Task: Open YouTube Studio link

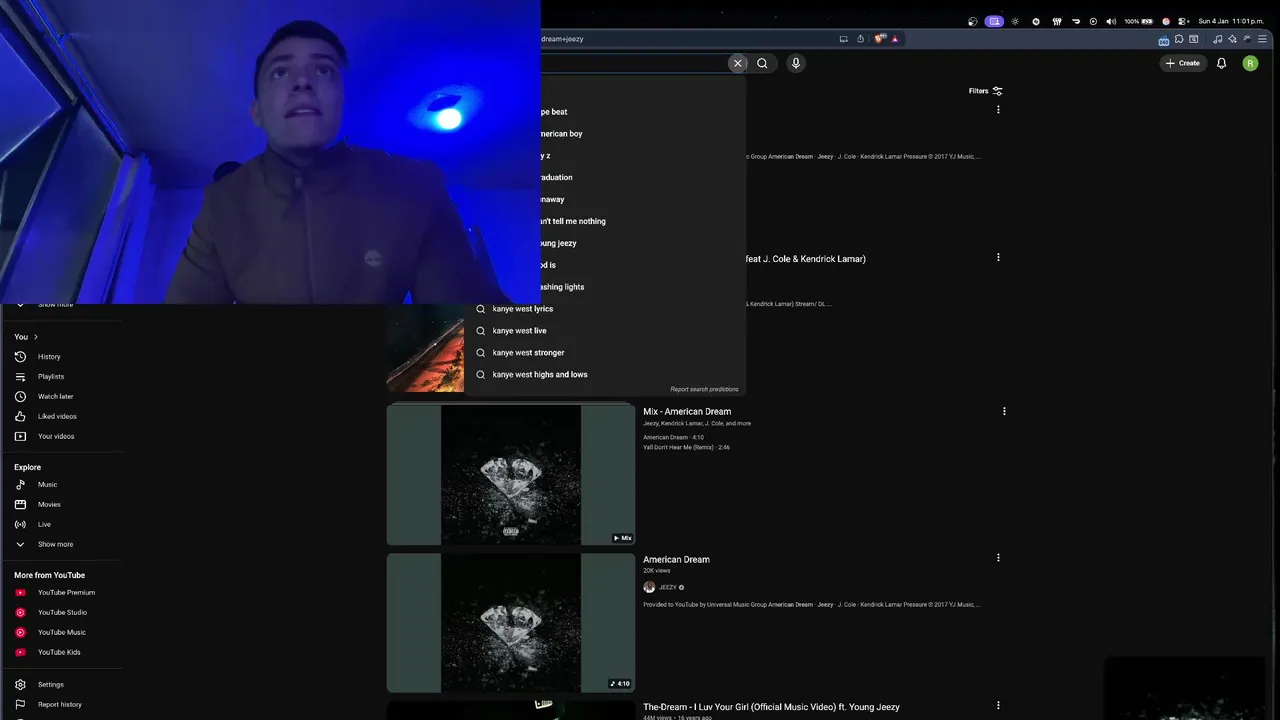Action: tap(61, 613)
